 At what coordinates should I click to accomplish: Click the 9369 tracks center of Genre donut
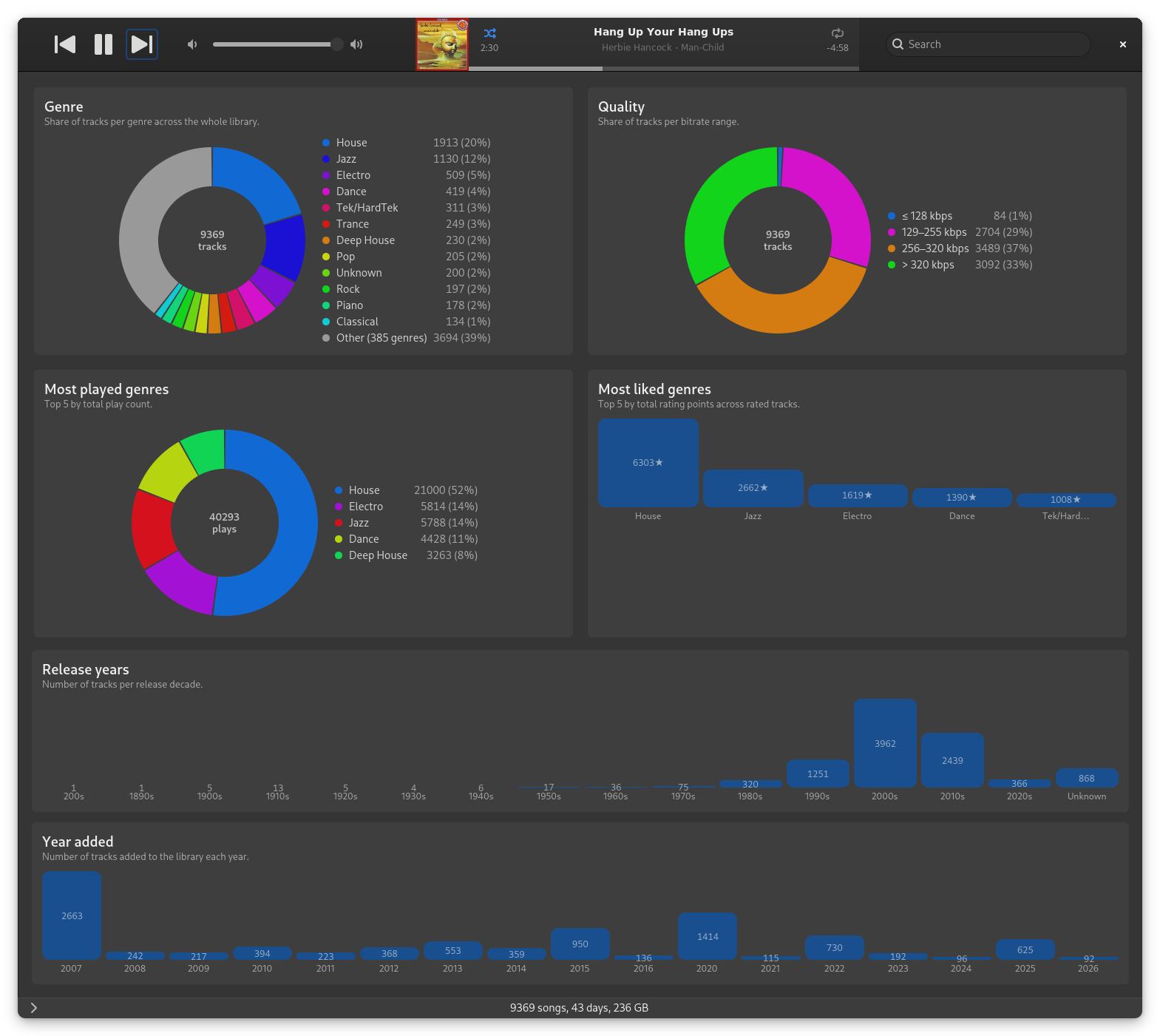[x=212, y=240]
